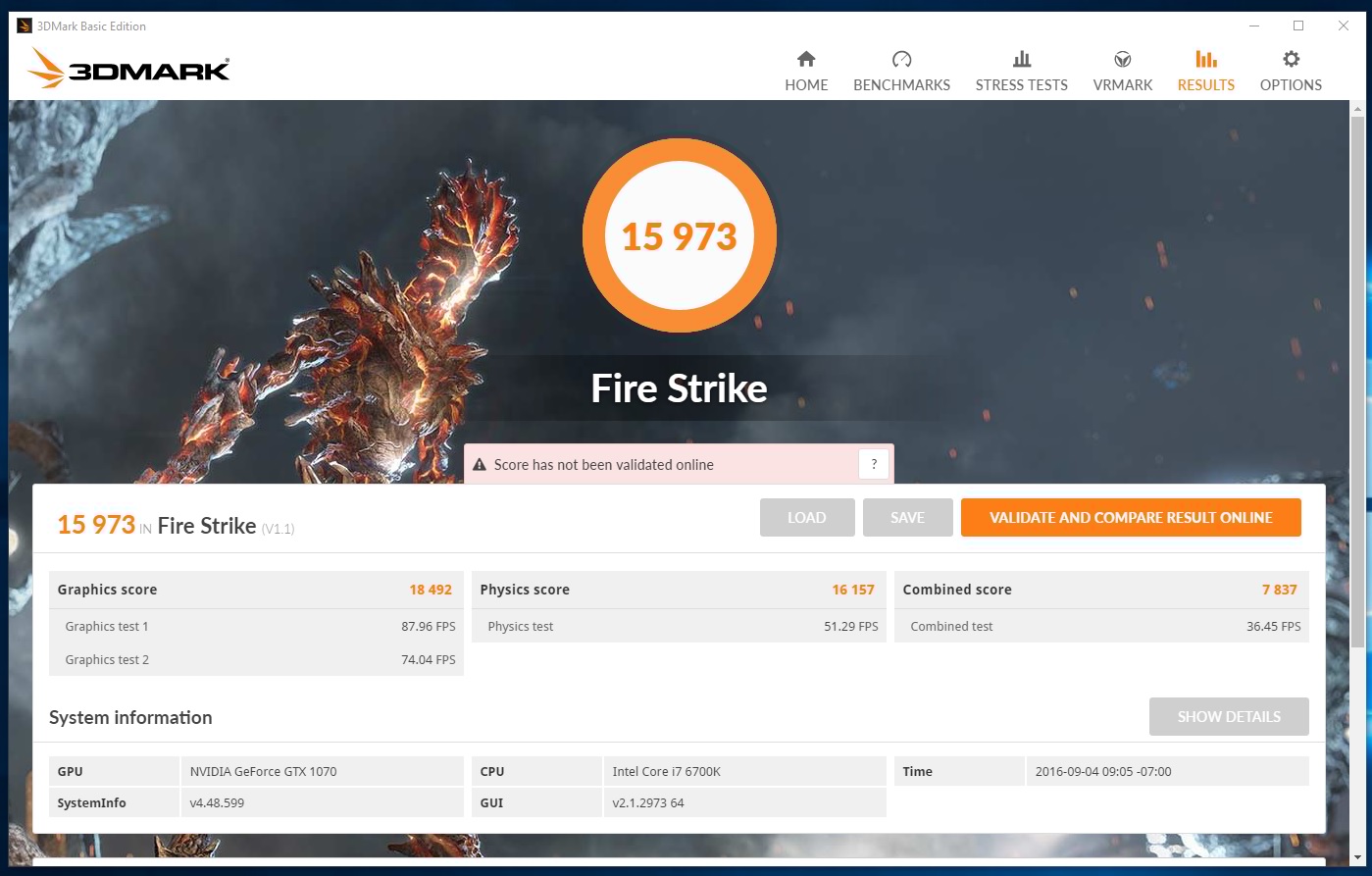Click the Physics score heading
Screen dimensions: 1372x876
(525, 590)
